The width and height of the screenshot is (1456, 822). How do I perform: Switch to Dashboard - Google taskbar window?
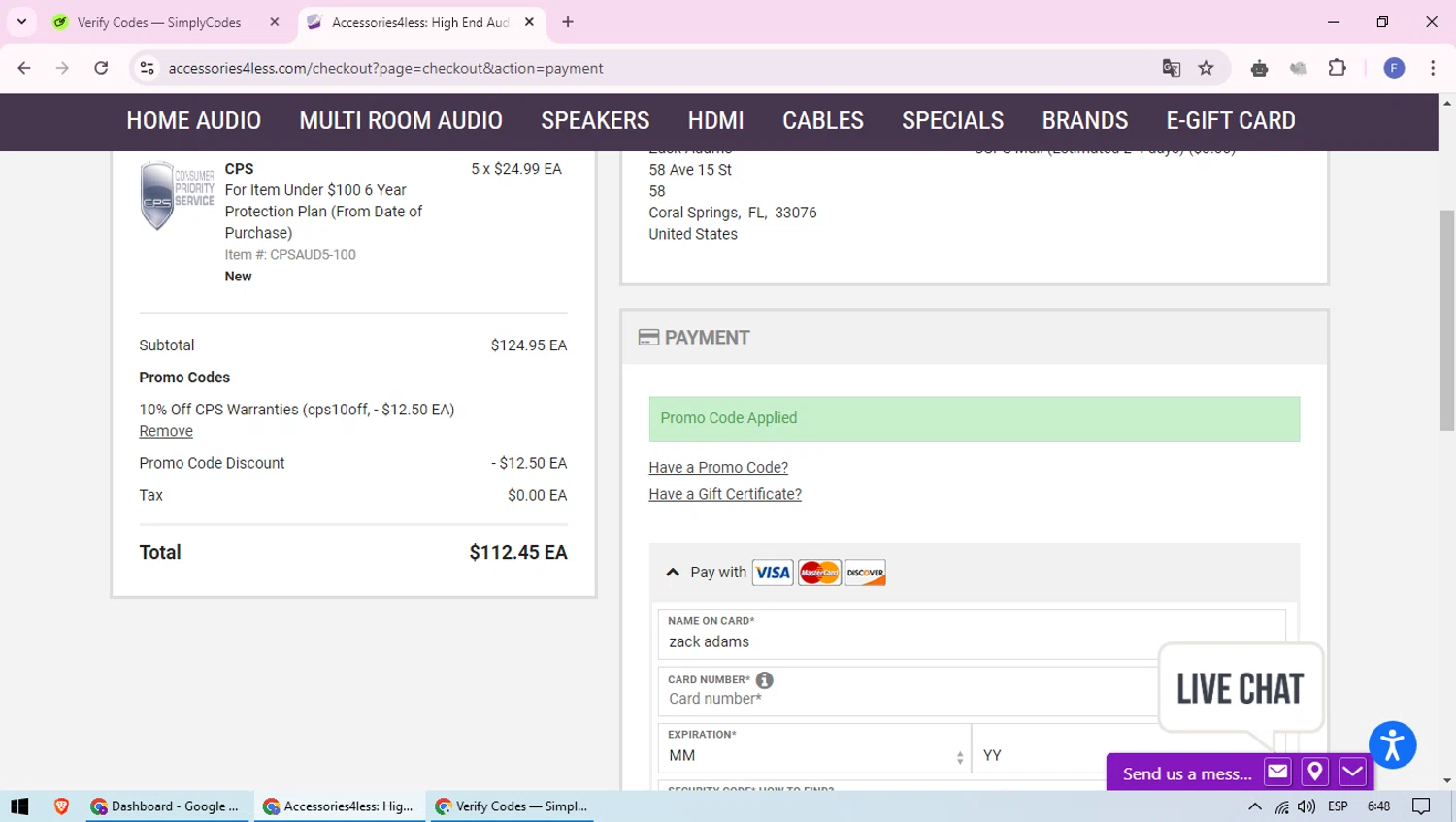point(165,806)
